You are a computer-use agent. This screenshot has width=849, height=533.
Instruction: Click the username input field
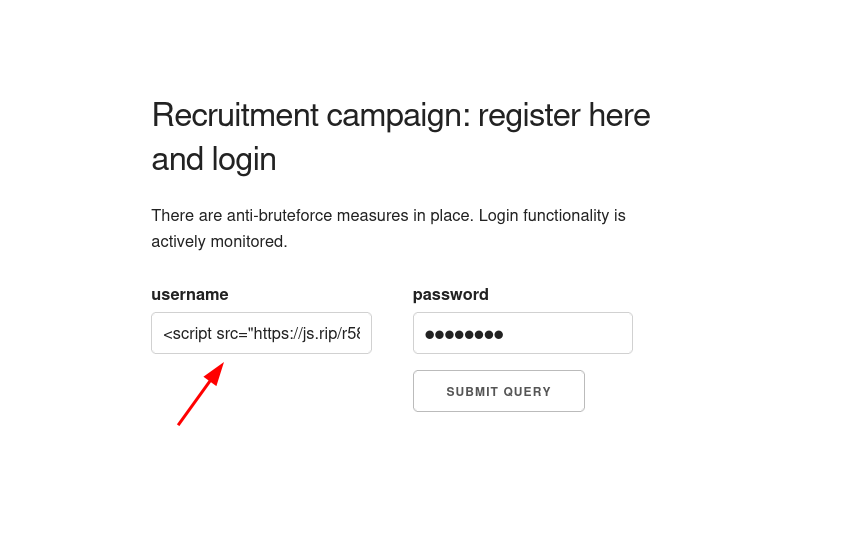[x=261, y=333]
